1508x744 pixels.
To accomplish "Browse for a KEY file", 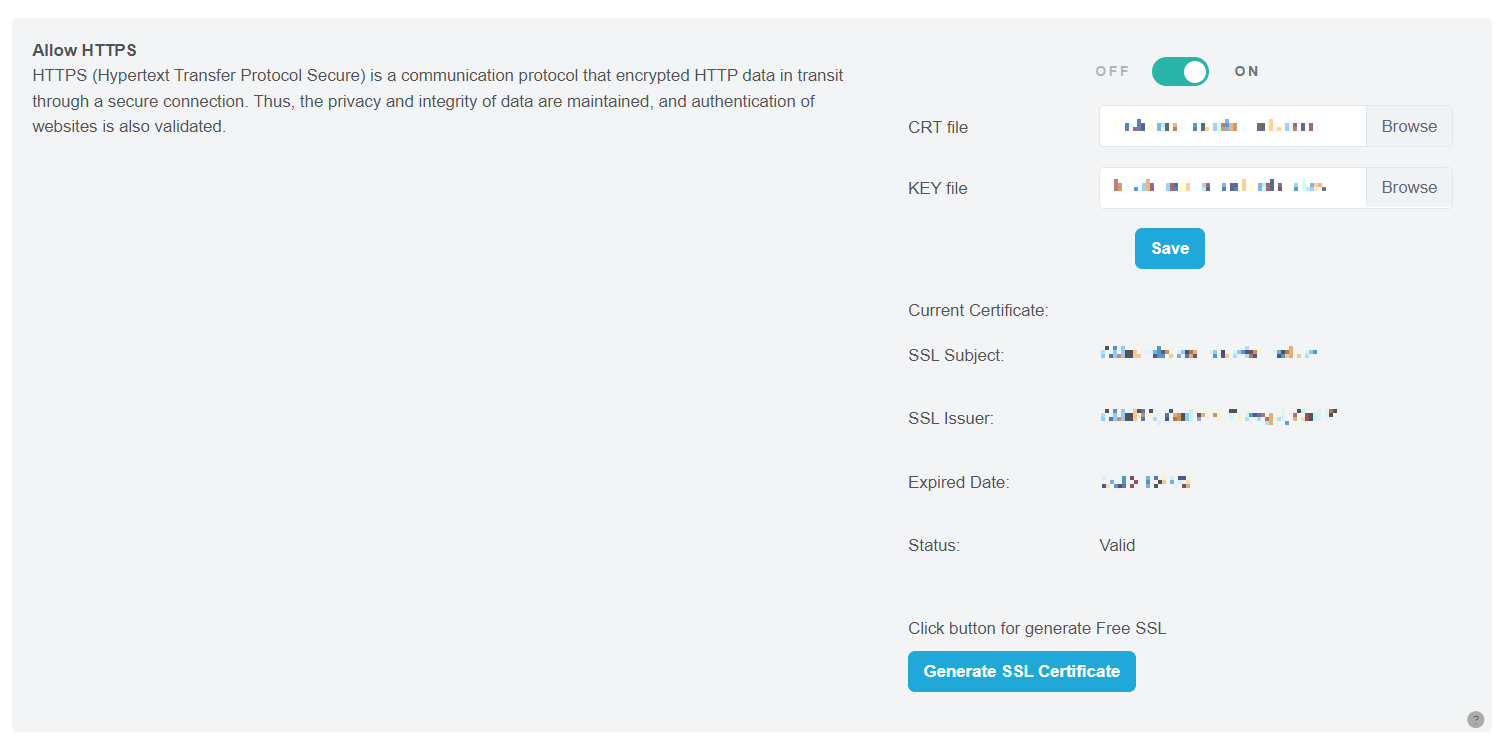I will (1409, 188).
